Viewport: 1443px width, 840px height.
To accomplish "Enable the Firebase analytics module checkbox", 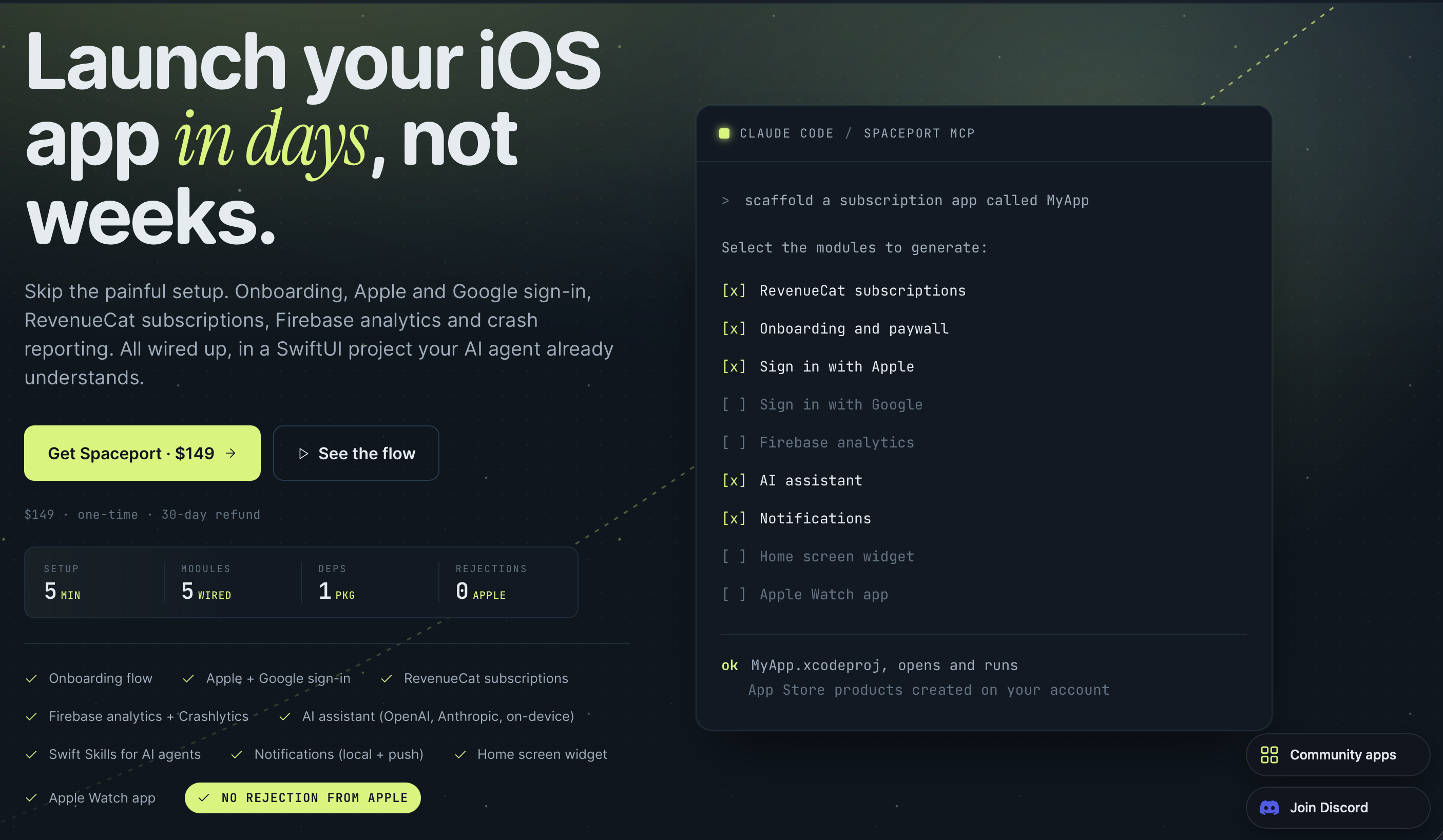I will tap(734, 442).
